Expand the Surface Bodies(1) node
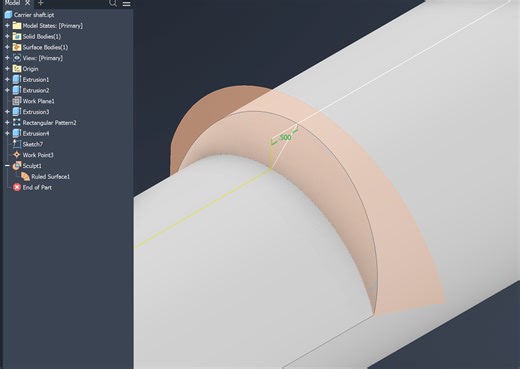The image size is (520, 369). click(x=7, y=47)
